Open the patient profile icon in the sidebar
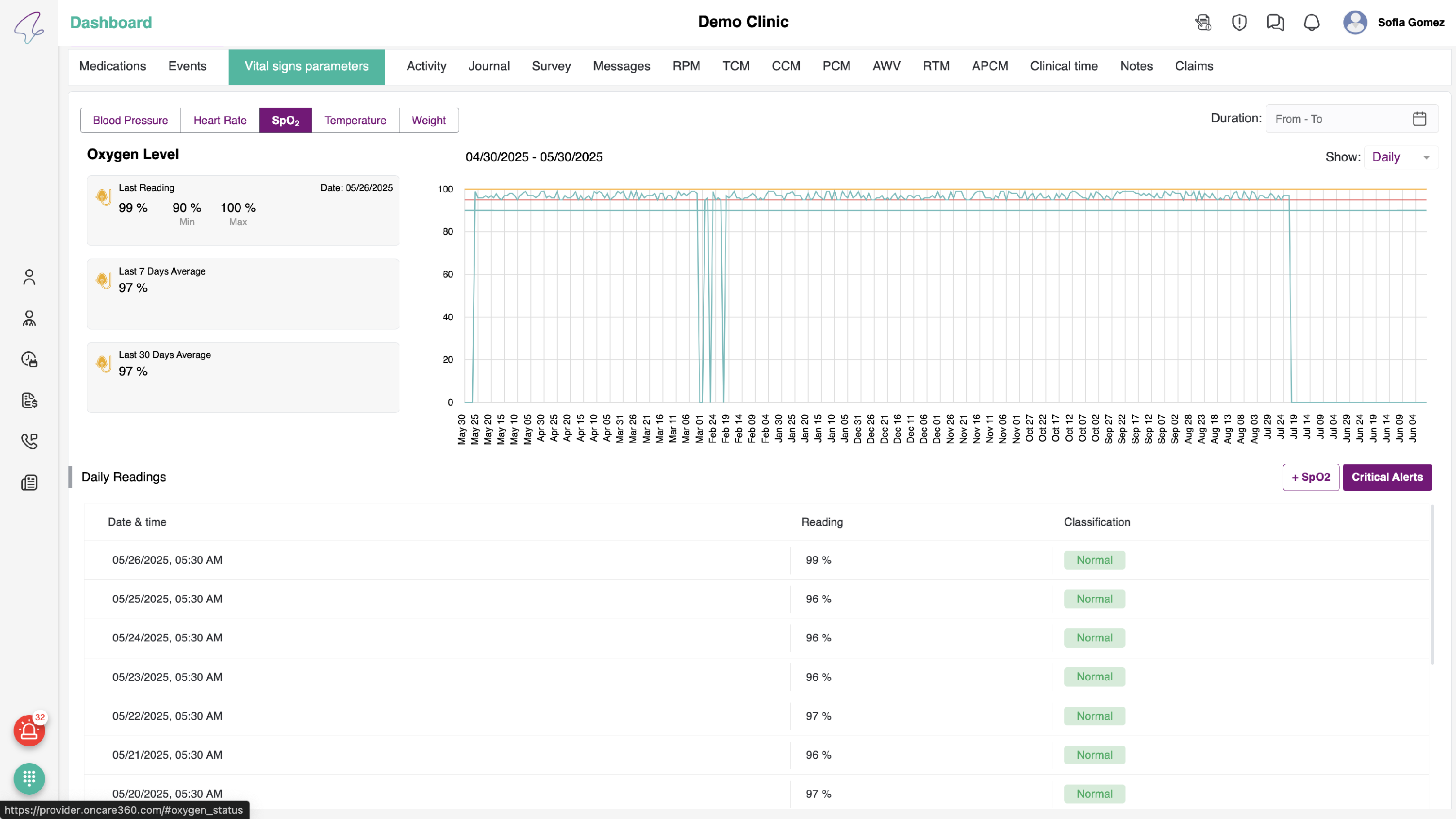 [29, 277]
